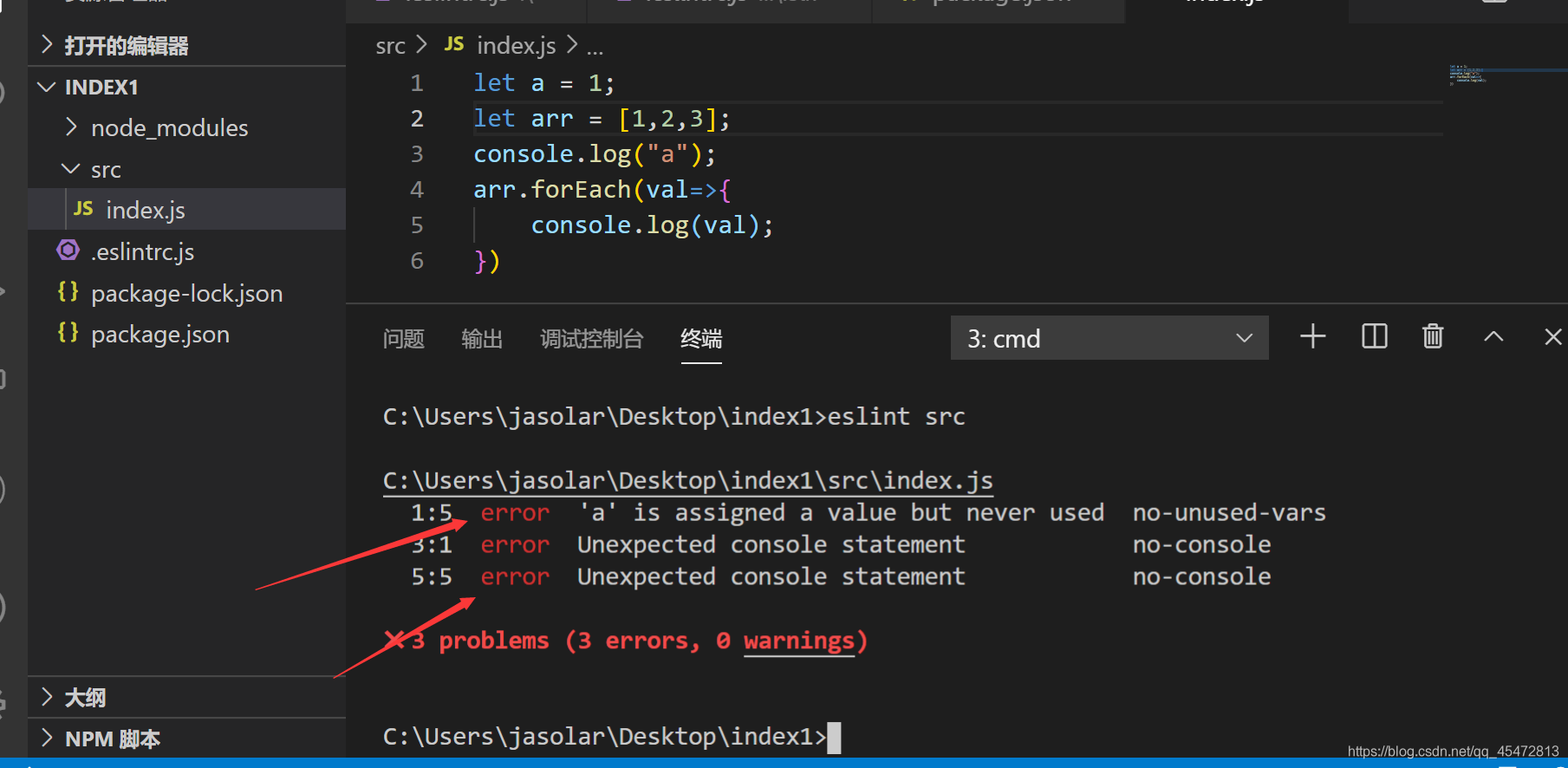Screen dimensions: 1568x768
Task: Click the no-unused-vars rule text
Action: pos(1229,512)
